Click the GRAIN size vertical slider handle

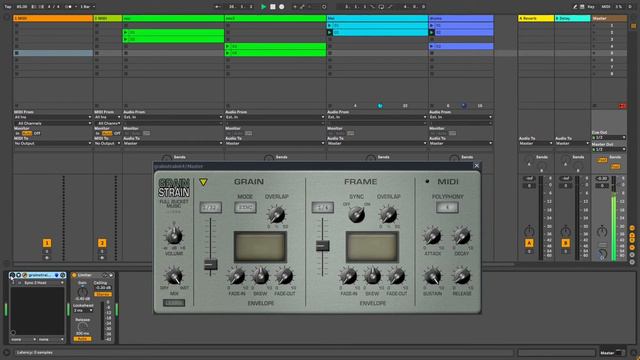pyautogui.click(x=211, y=264)
